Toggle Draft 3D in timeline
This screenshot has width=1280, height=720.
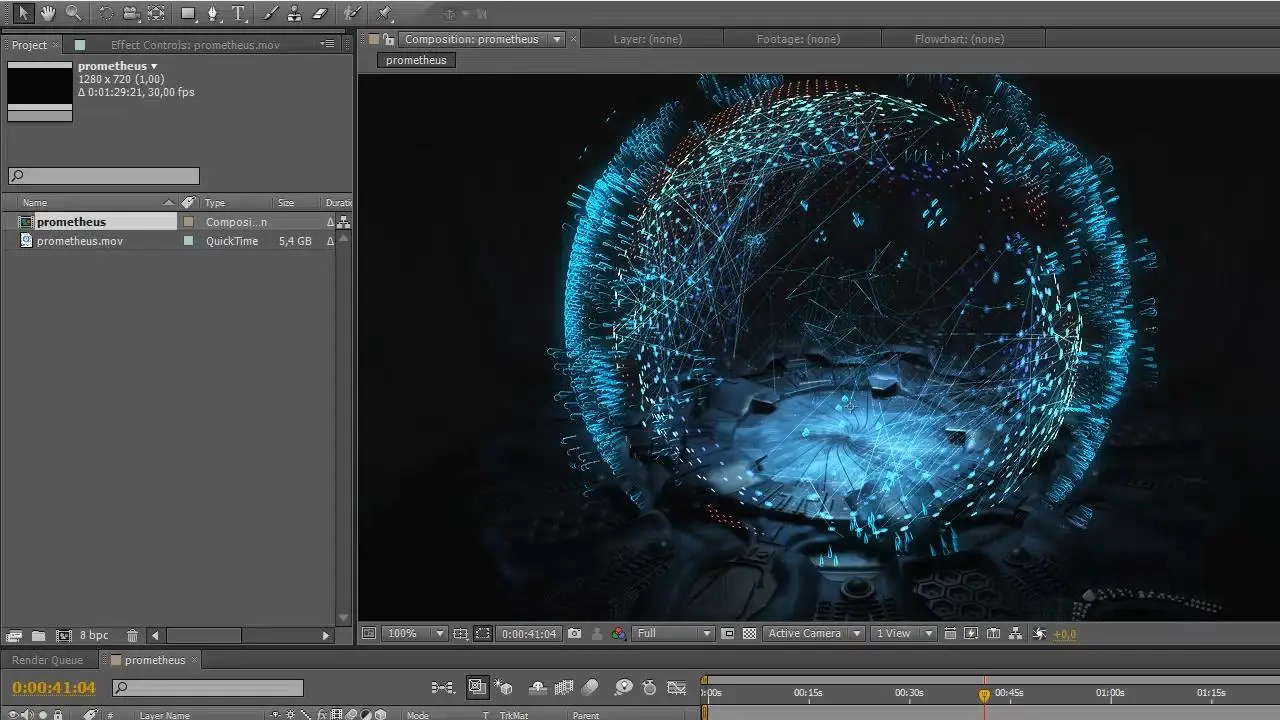(x=503, y=687)
